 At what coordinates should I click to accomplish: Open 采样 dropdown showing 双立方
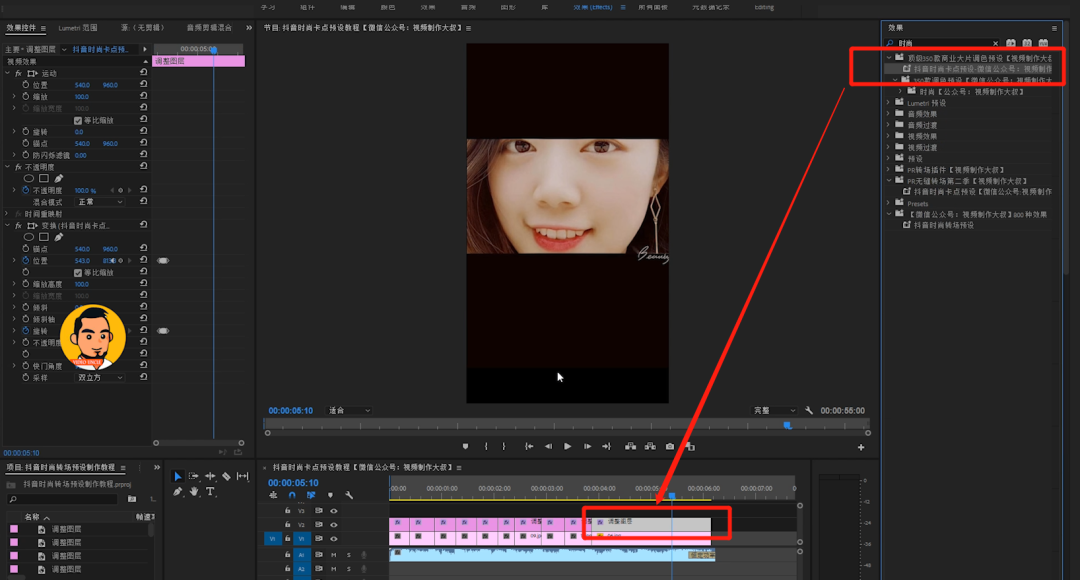pyautogui.click(x=100, y=377)
